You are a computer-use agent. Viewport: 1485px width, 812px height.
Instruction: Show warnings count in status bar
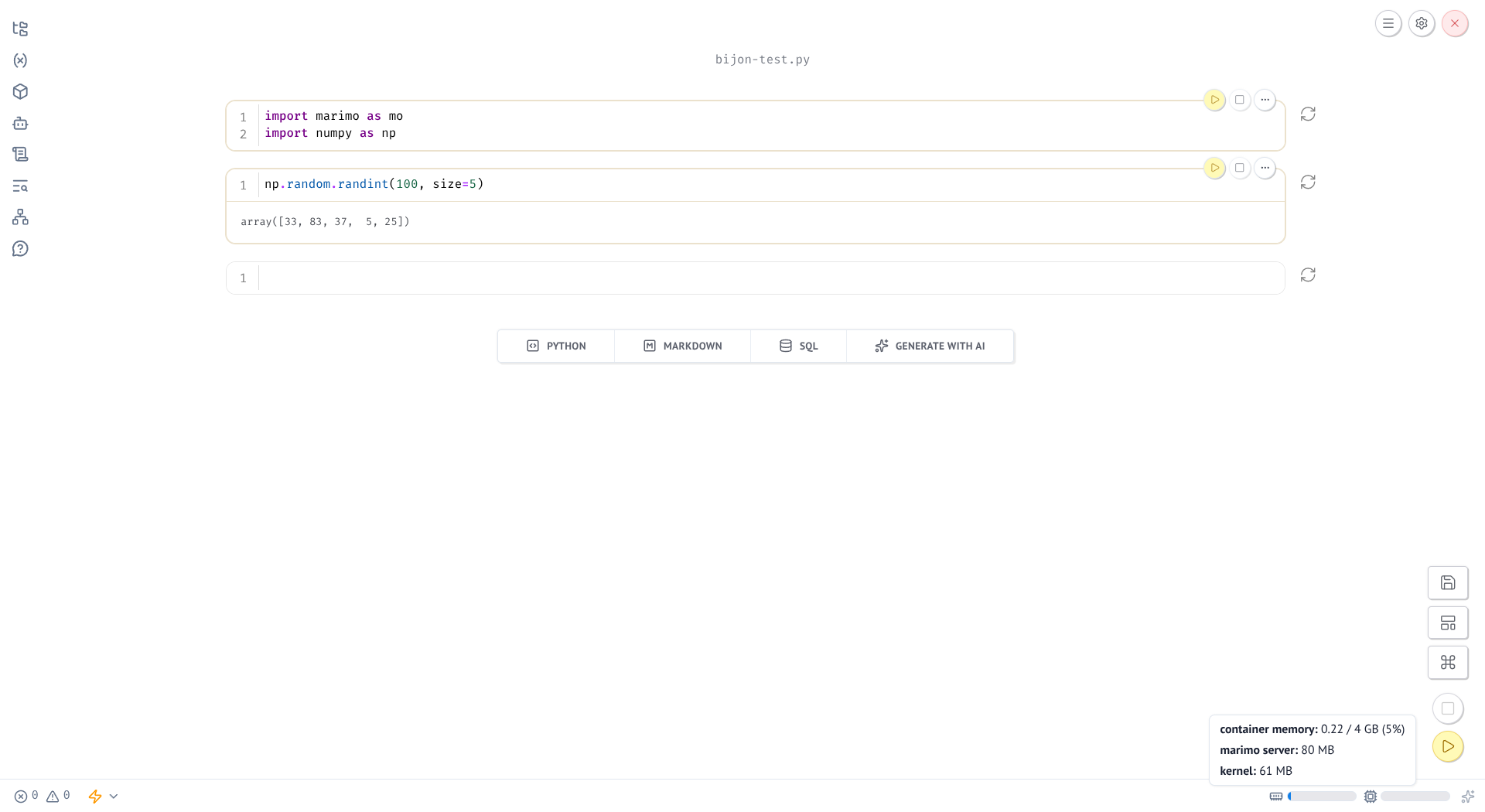(x=58, y=796)
